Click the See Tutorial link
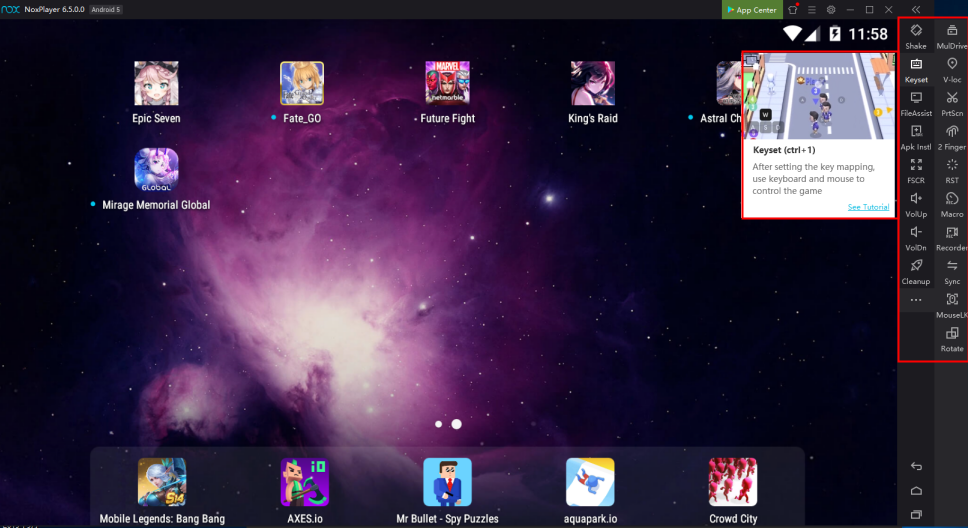Image resolution: width=968 pixels, height=528 pixels. tap(868, 207)
